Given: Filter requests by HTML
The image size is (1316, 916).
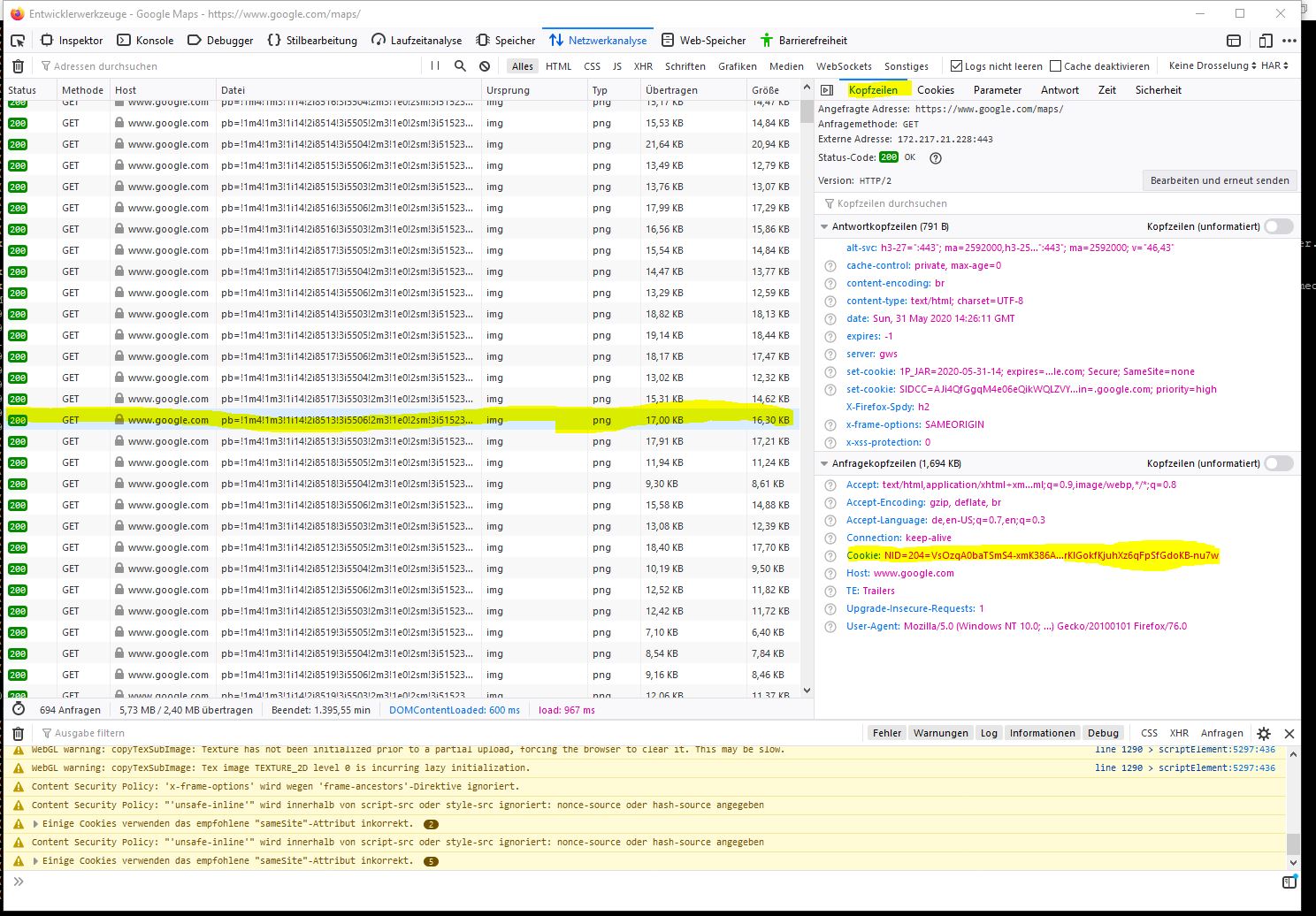Looking at the screenshot, I should [x=559, y=66].
